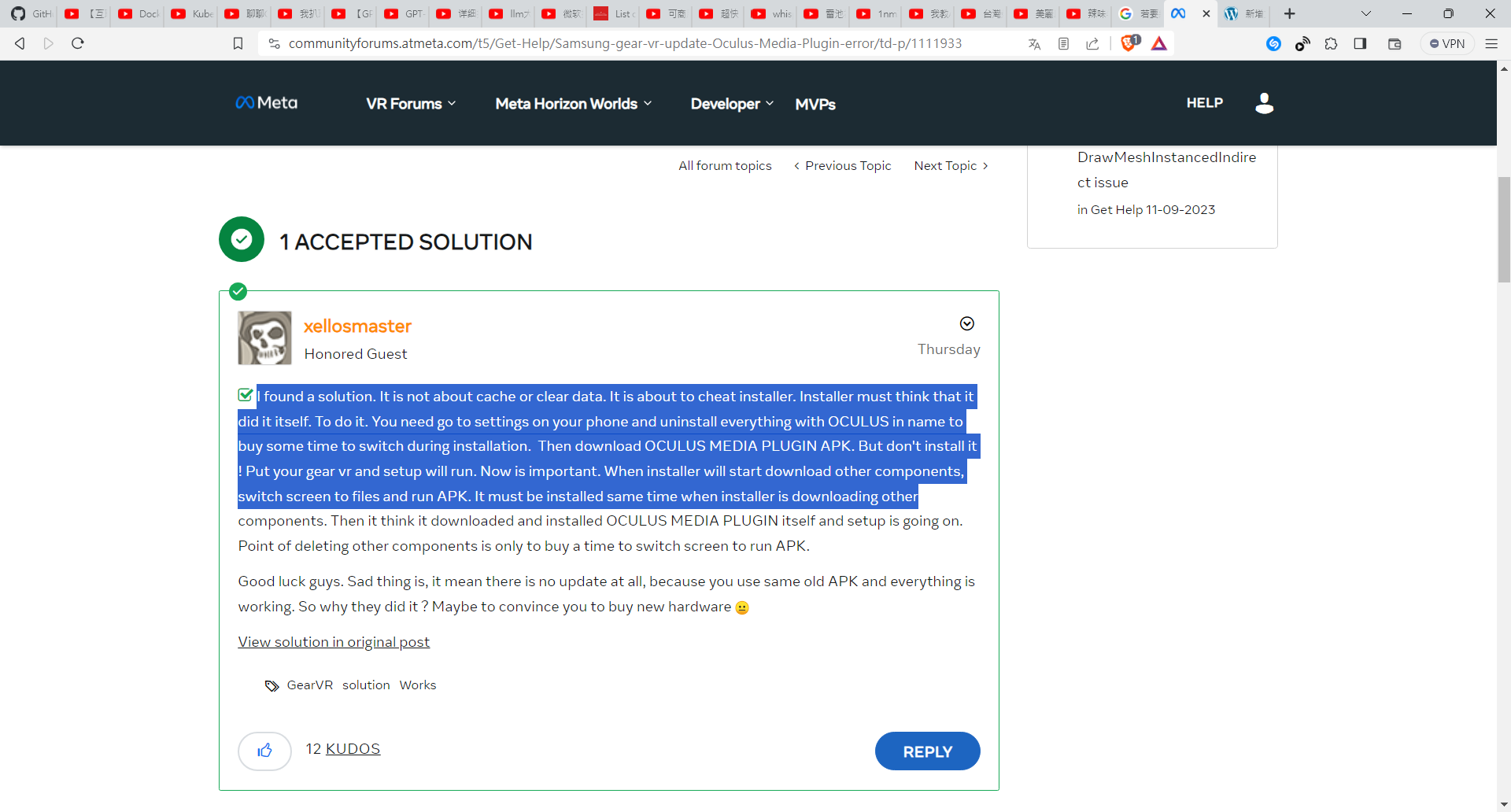Open a new browser tab
This screenshot has width=1511, height=812.
click(x=1289, y=13)
